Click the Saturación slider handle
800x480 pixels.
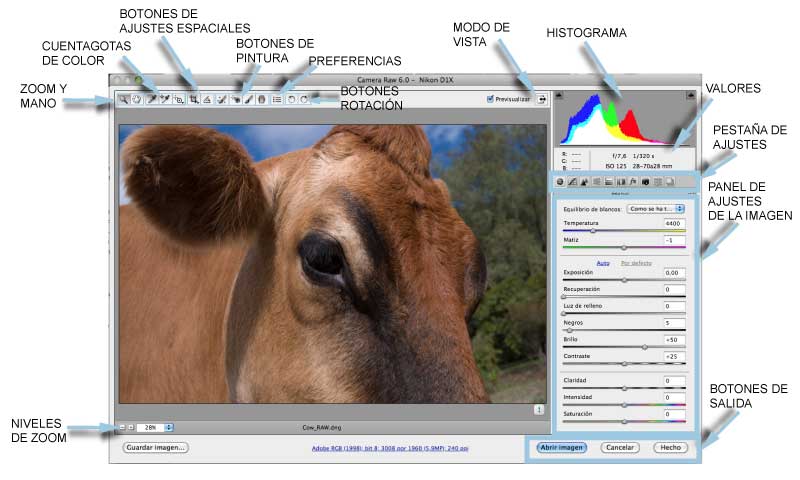coord(624,422)
